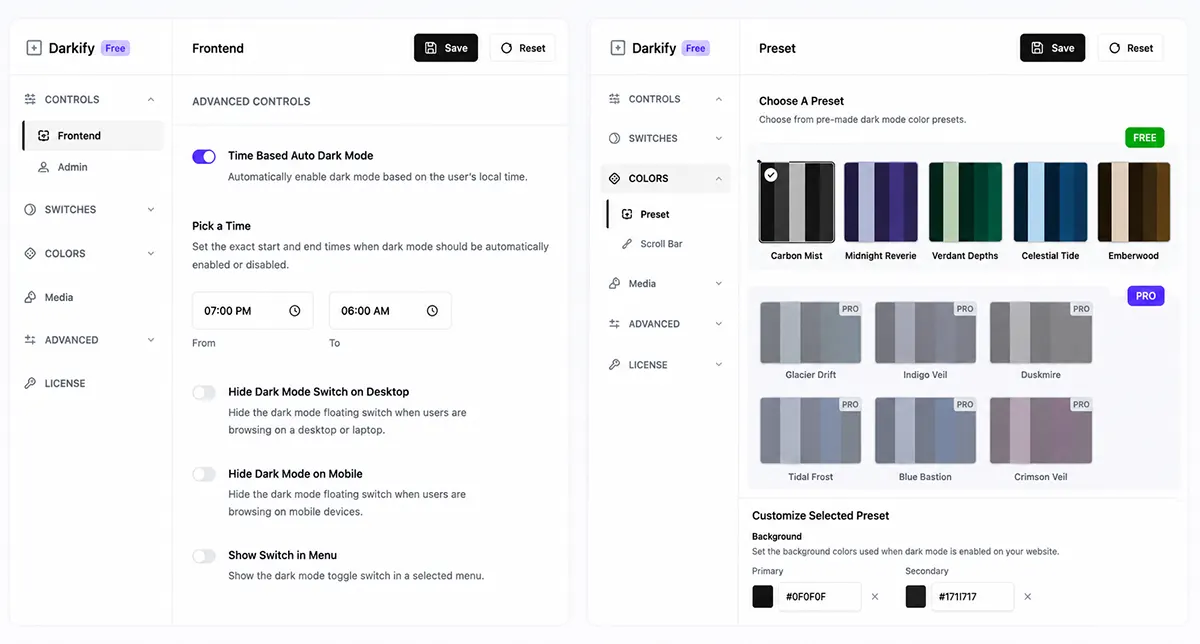
Task: Expand Switches chevron in right sidebar
Action: click(x=719, y=138)
